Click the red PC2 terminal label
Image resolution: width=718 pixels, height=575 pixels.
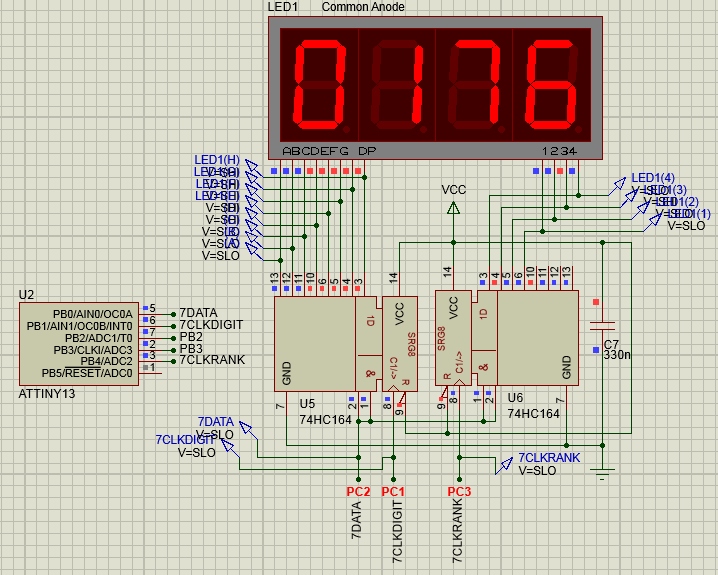(357, 492)
